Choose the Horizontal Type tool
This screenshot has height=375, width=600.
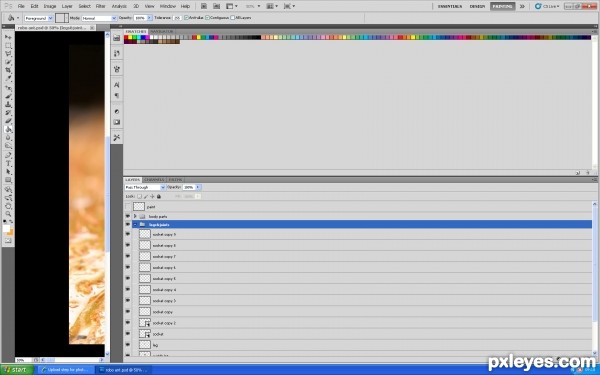click(8, 163)
